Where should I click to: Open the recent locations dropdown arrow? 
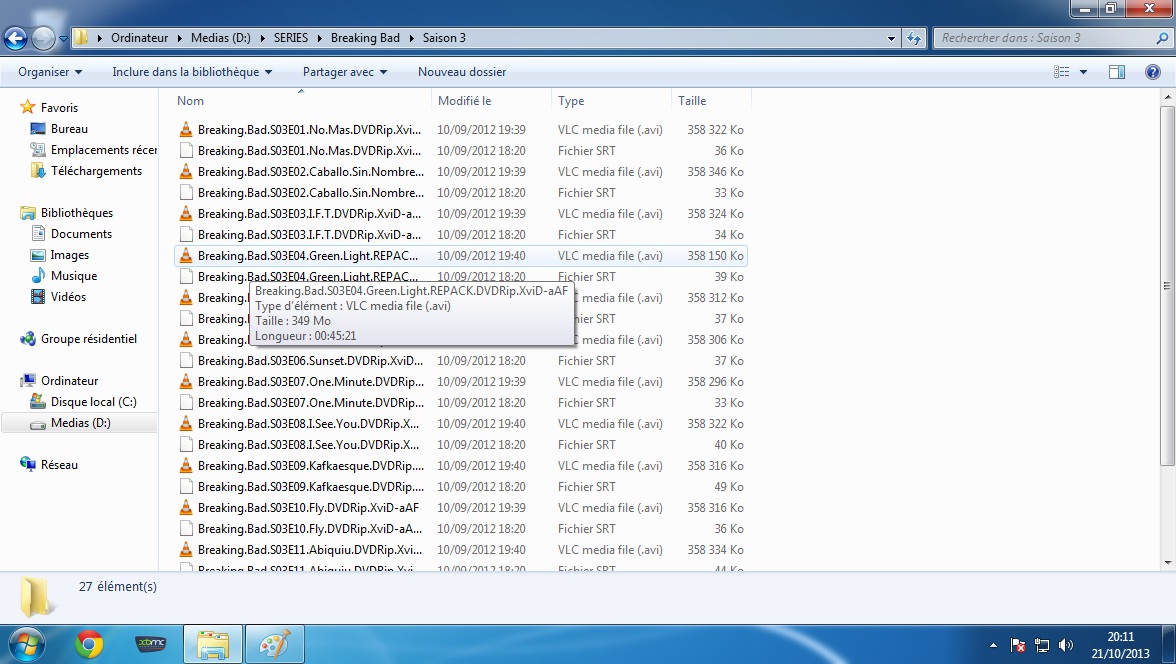click(63, 38)
